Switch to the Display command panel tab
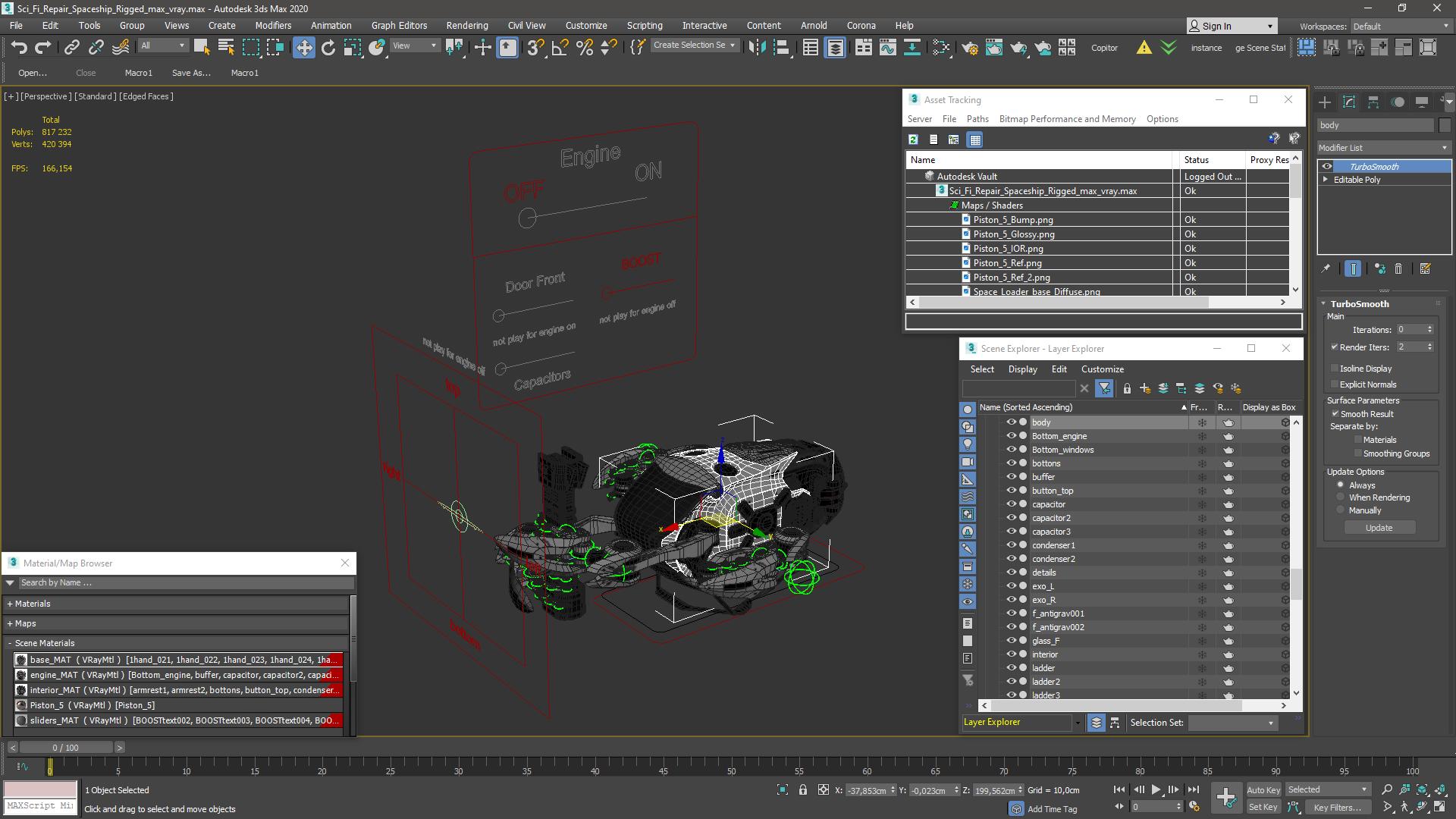 pyautogui.click(x=1422, y=102)
